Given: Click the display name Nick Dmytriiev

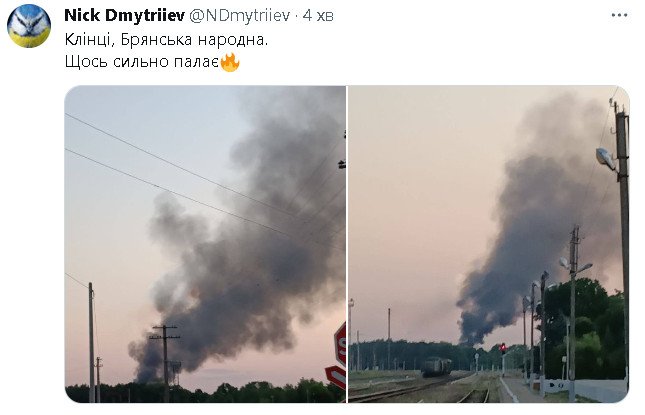Looking at the screenshot, I should point(126,16).
